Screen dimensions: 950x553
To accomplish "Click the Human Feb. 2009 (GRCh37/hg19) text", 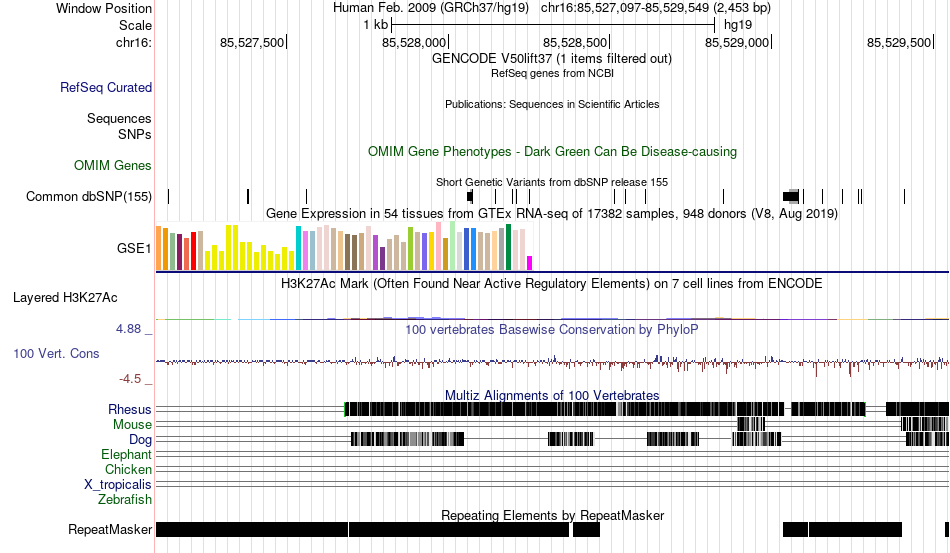I will pyautogui.click(x=431, y=8).
